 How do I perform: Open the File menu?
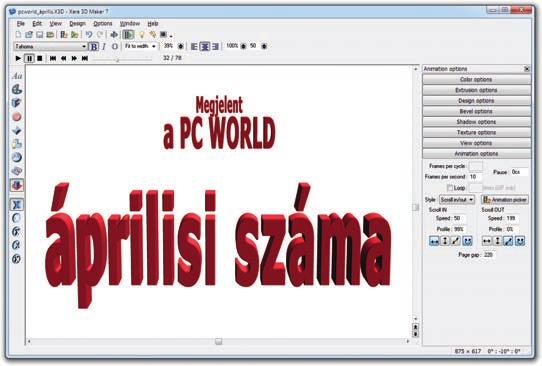coord(21,24)
